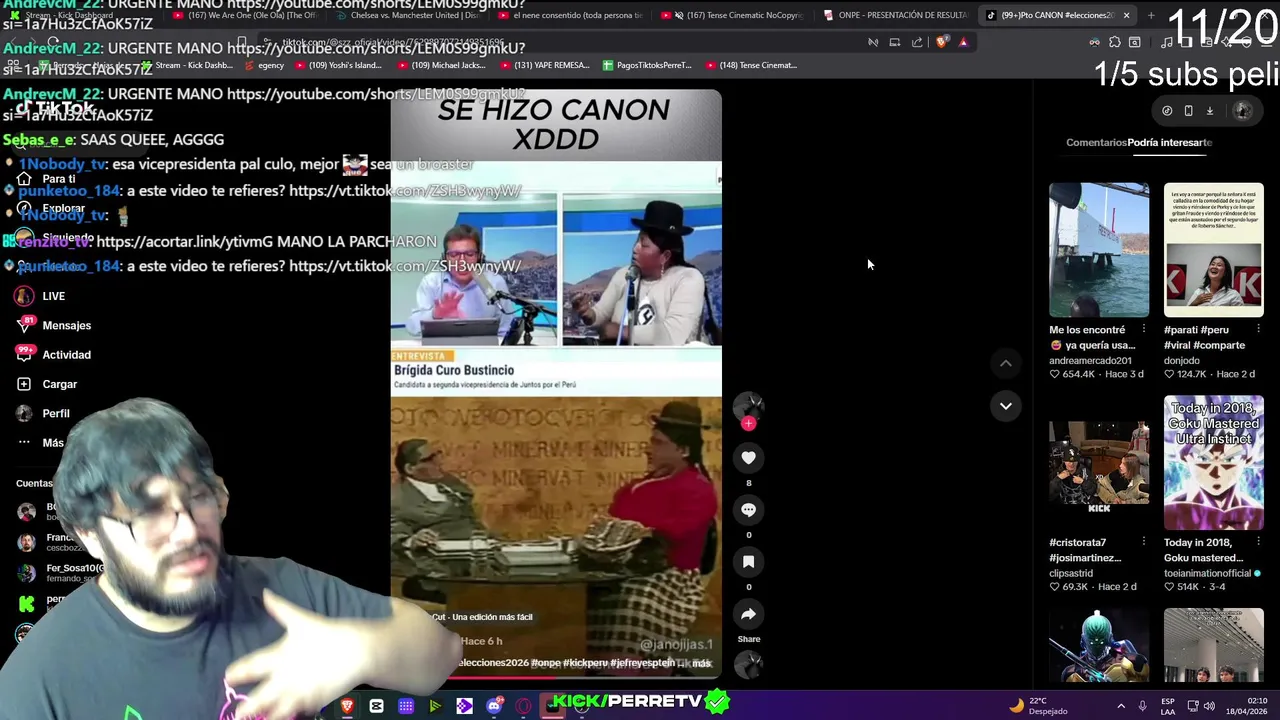The image size is (1280, 720).
Task: Open options for '#parati #peru' video
Action: [1258, 329]
